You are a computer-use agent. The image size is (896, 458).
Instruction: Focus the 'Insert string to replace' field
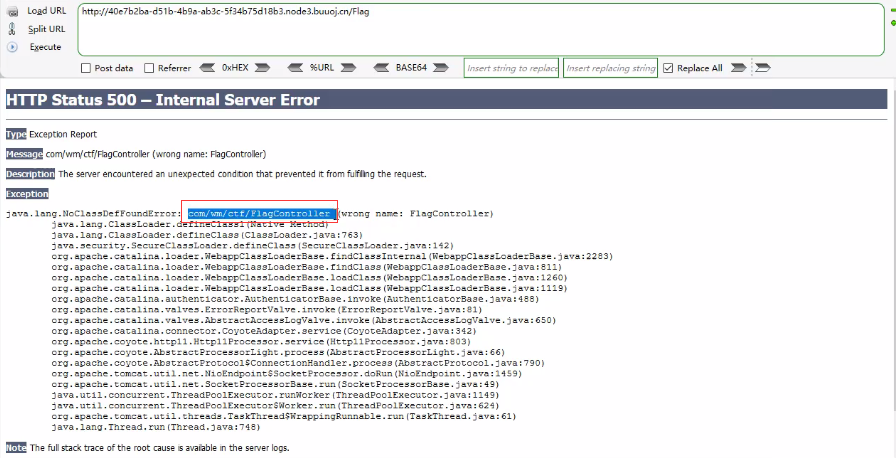(511, 68)
